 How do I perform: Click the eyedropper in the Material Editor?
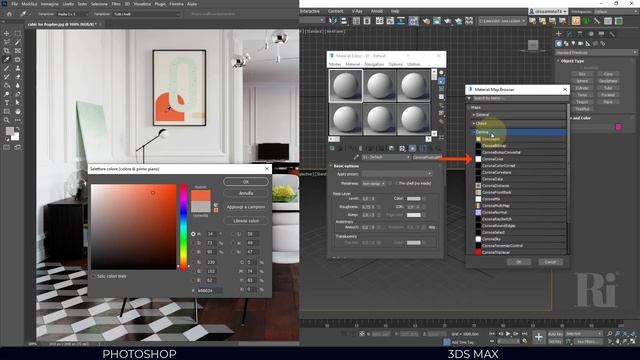click(356, 157)
